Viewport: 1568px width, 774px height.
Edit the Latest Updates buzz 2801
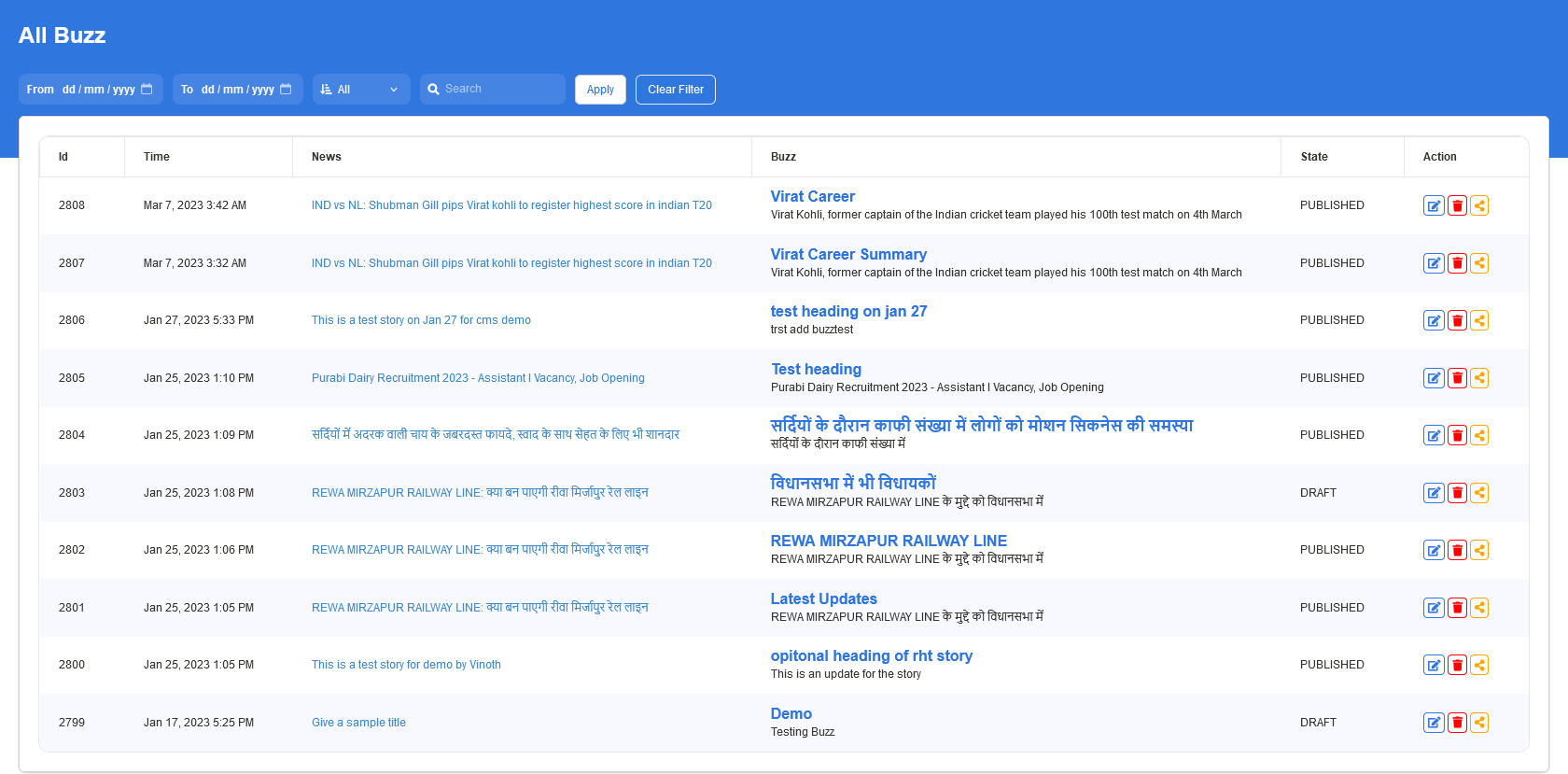(x=1434, y=608)
